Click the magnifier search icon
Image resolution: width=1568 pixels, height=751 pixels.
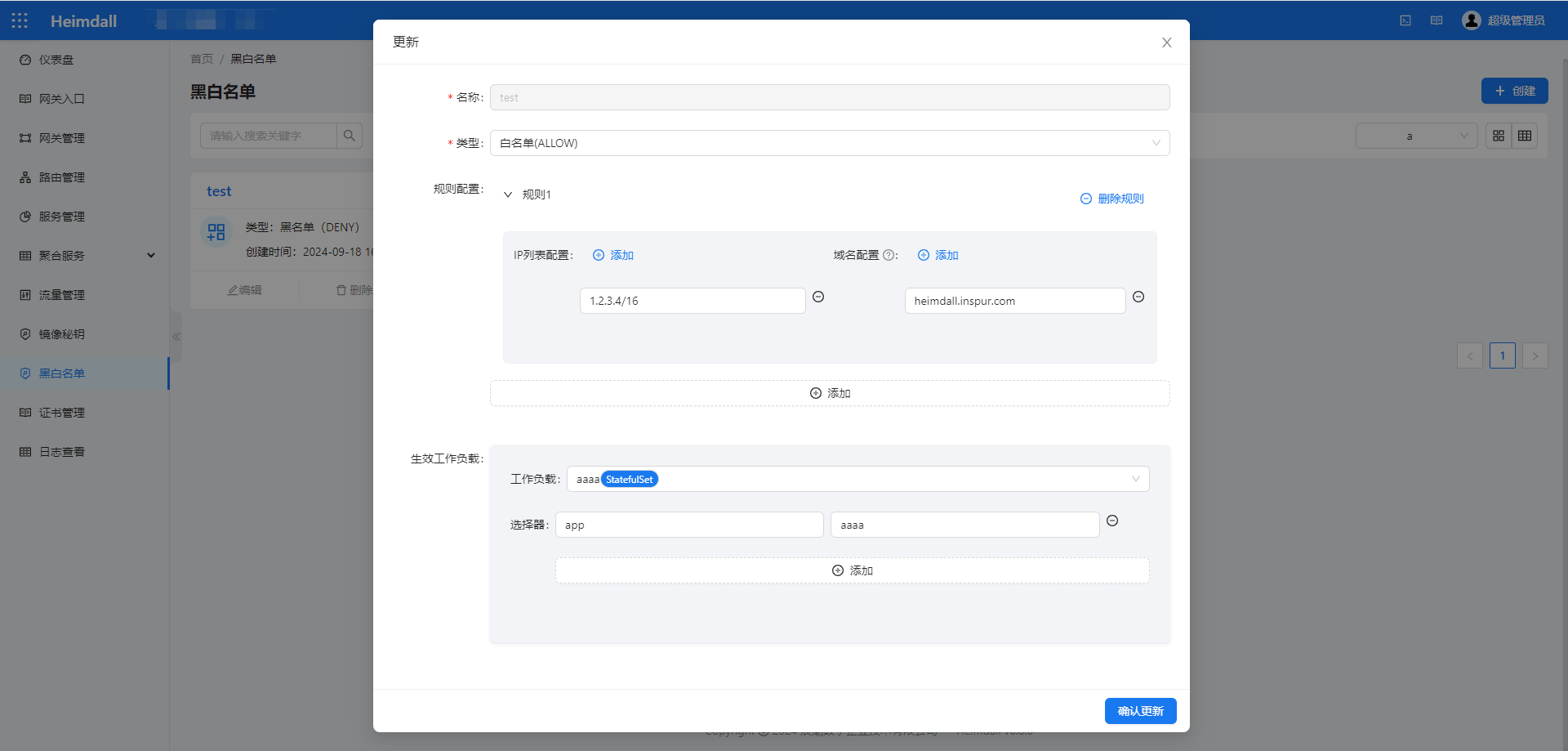pos(350,136)
